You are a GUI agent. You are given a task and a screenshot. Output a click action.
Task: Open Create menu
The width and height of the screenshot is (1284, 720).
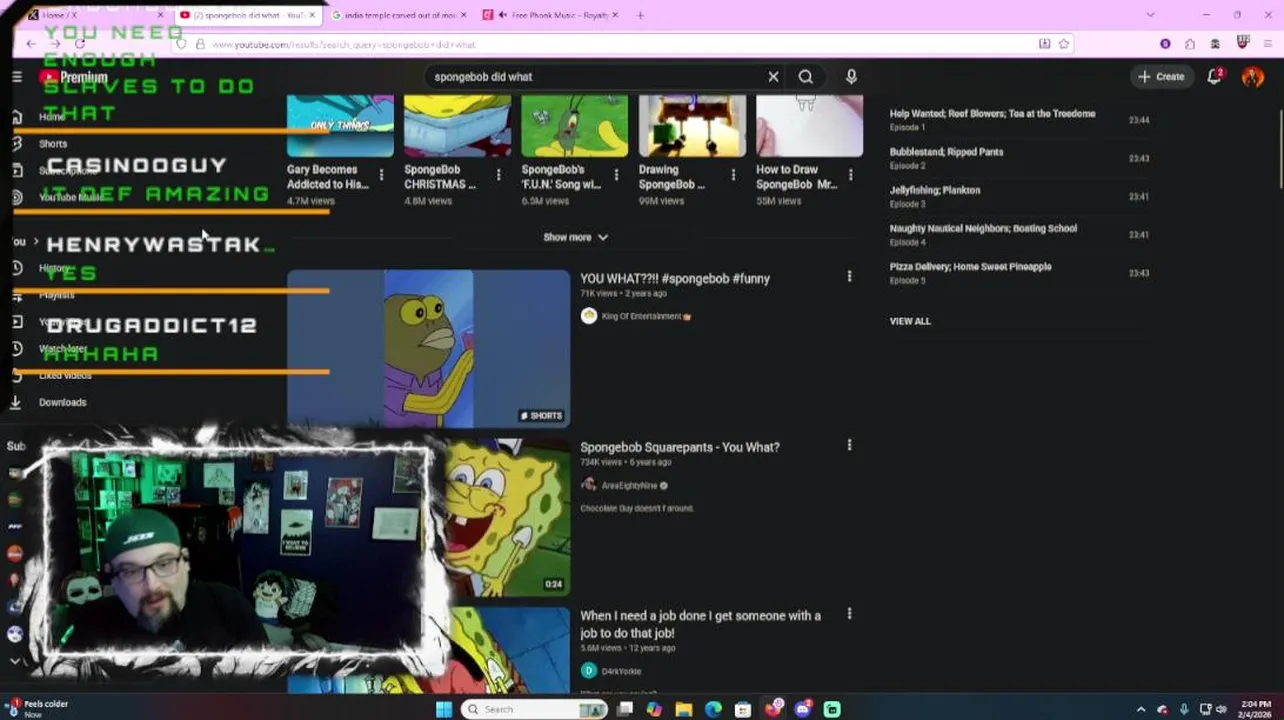(1160, 77)
